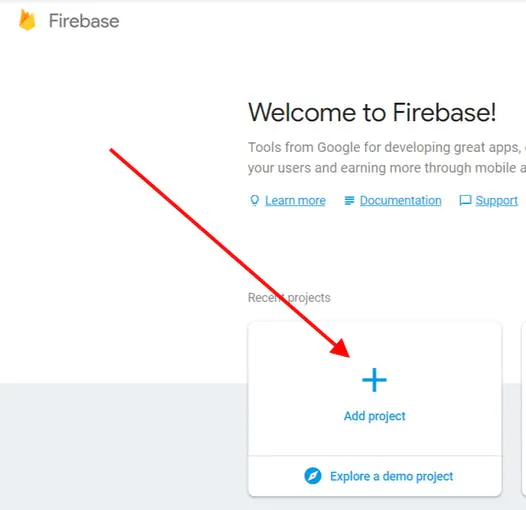Click the red arrow's head above the plus
The image size is (526, 510).
coord(341,348)
